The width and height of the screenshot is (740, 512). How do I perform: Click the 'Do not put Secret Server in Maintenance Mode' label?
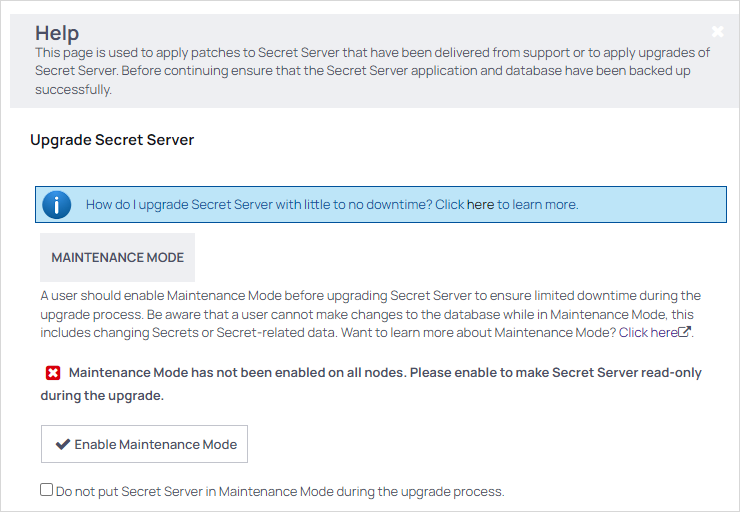(x=280, y=491)
